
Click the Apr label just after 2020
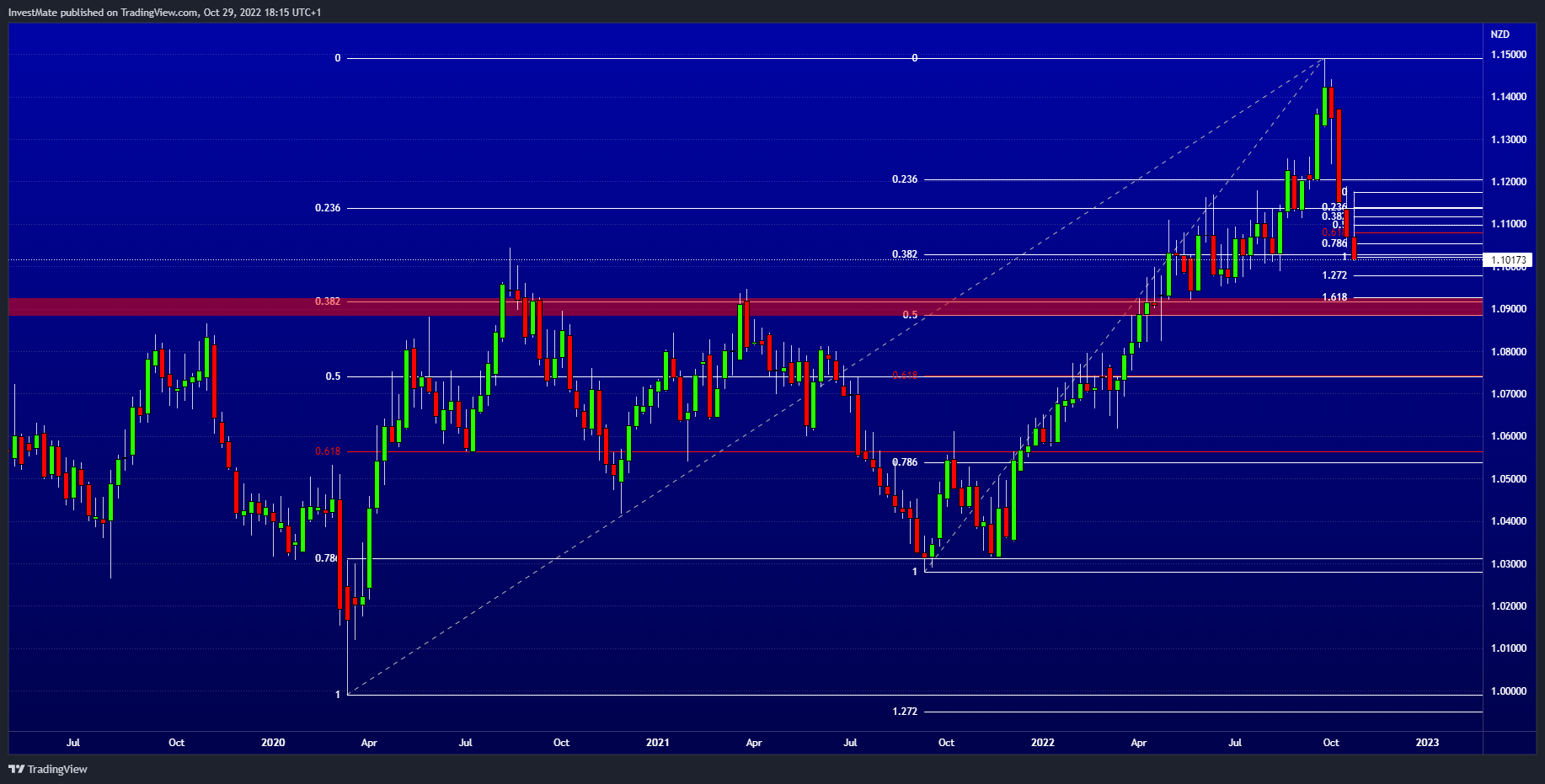(x=369, y=743)
